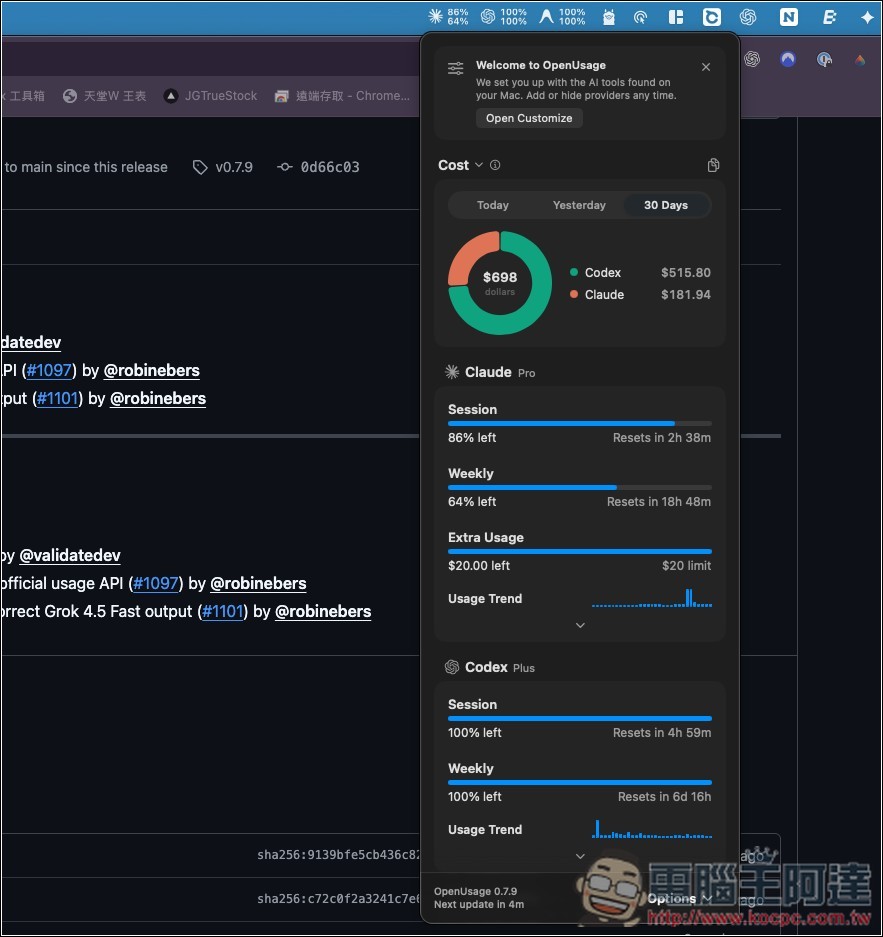Click the green Codex legend dot
The image size is (883, 937).
[574, 272]
